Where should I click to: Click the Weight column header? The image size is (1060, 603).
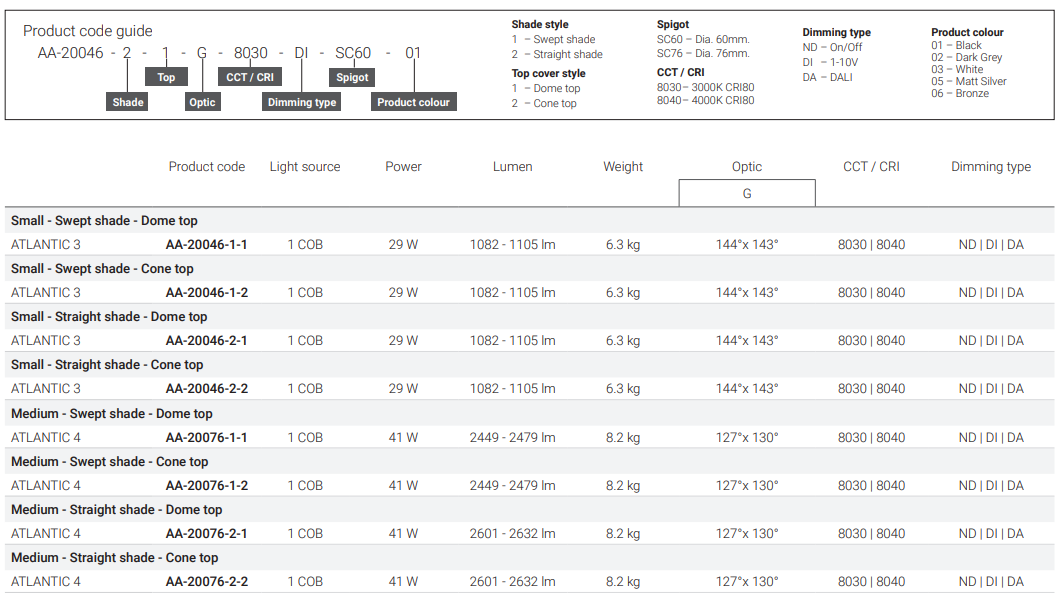(623, 167)
